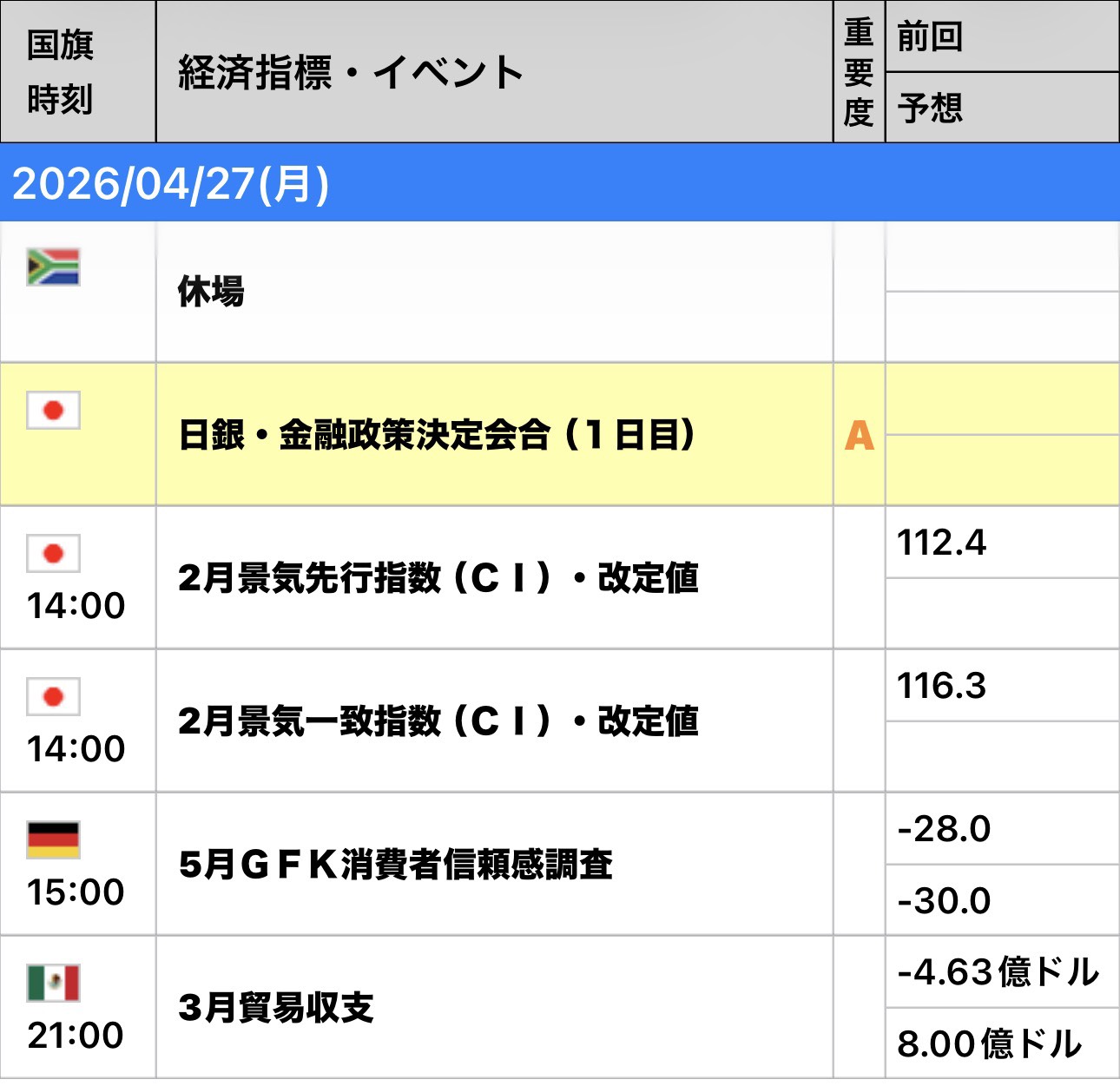Click the orange importance A rating
Image resolution: width=1120 pixels, height=1086 pixels.
click(x=859, y=435)
